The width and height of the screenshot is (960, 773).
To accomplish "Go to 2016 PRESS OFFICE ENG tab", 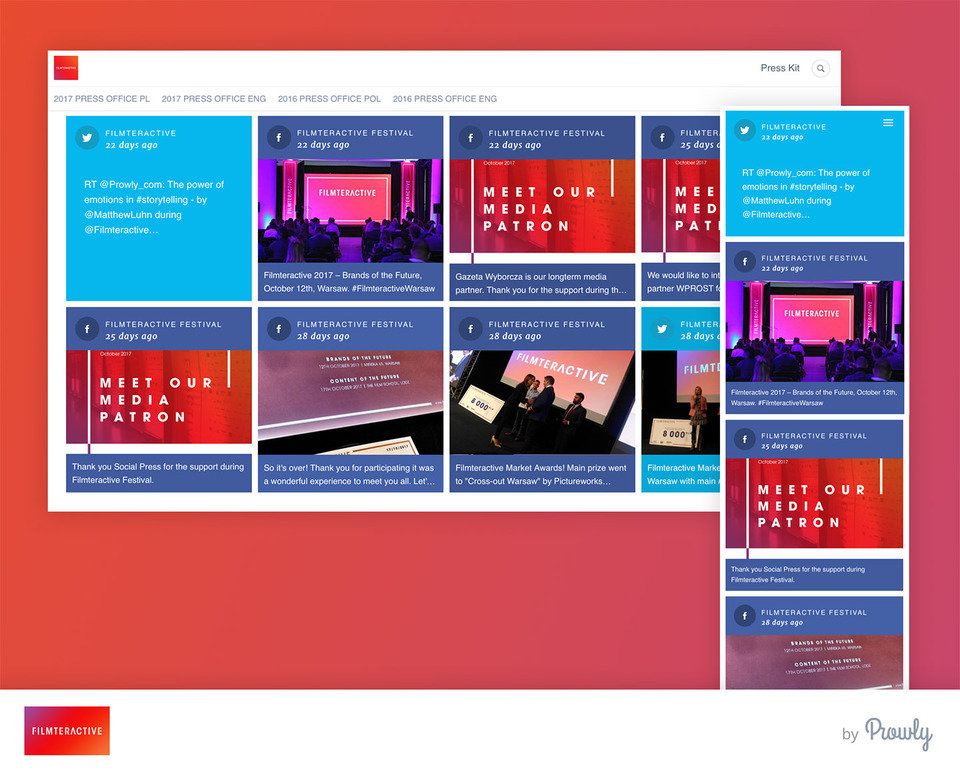I will point(445,99).
